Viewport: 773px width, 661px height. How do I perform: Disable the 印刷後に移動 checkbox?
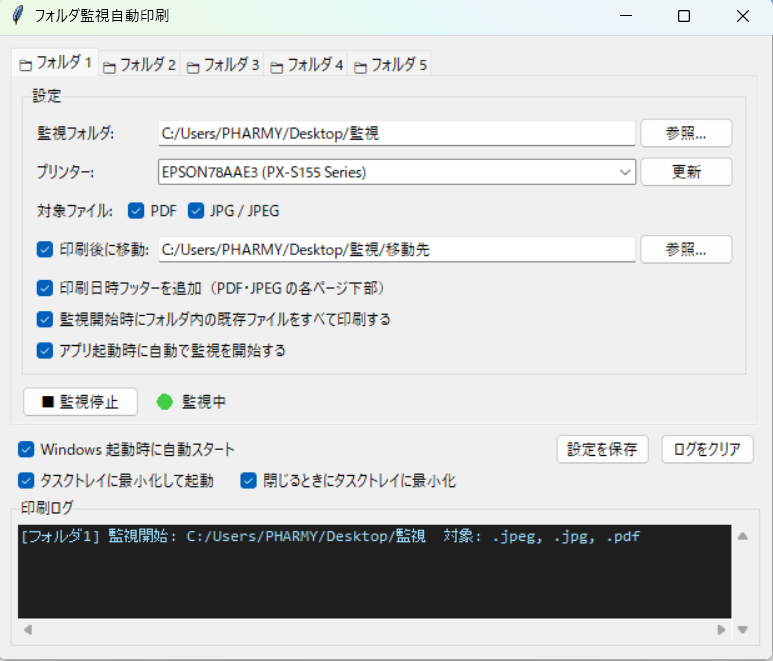point(44,249)
